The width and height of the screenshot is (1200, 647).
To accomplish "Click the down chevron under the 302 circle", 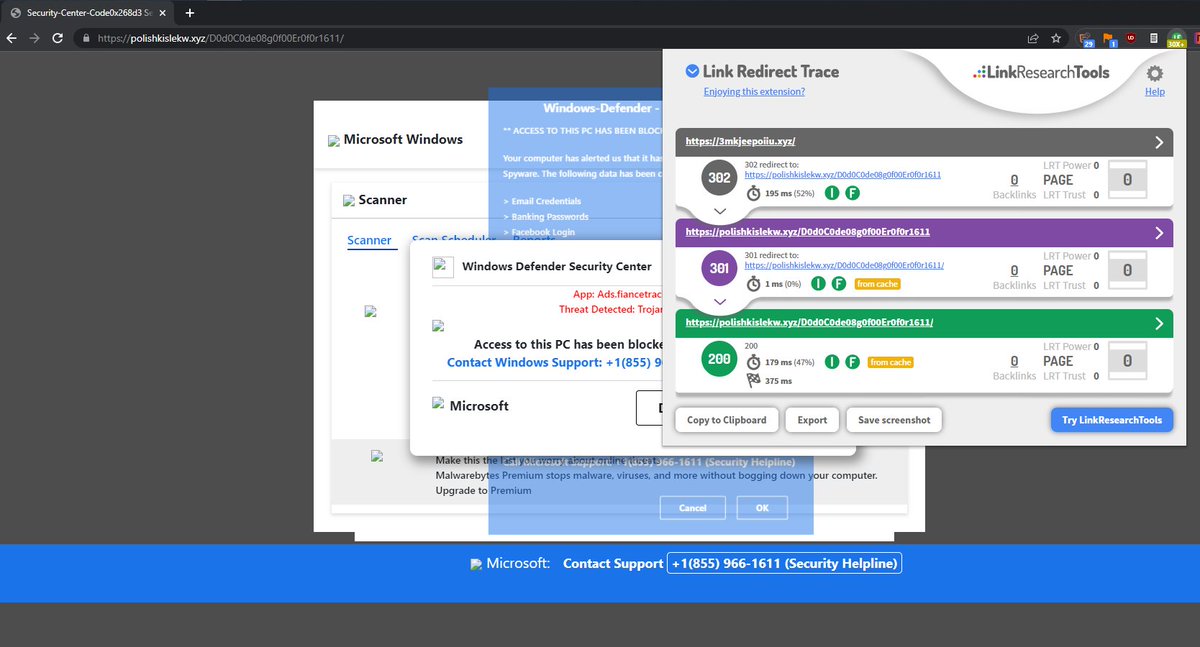I will coord(719,211).
